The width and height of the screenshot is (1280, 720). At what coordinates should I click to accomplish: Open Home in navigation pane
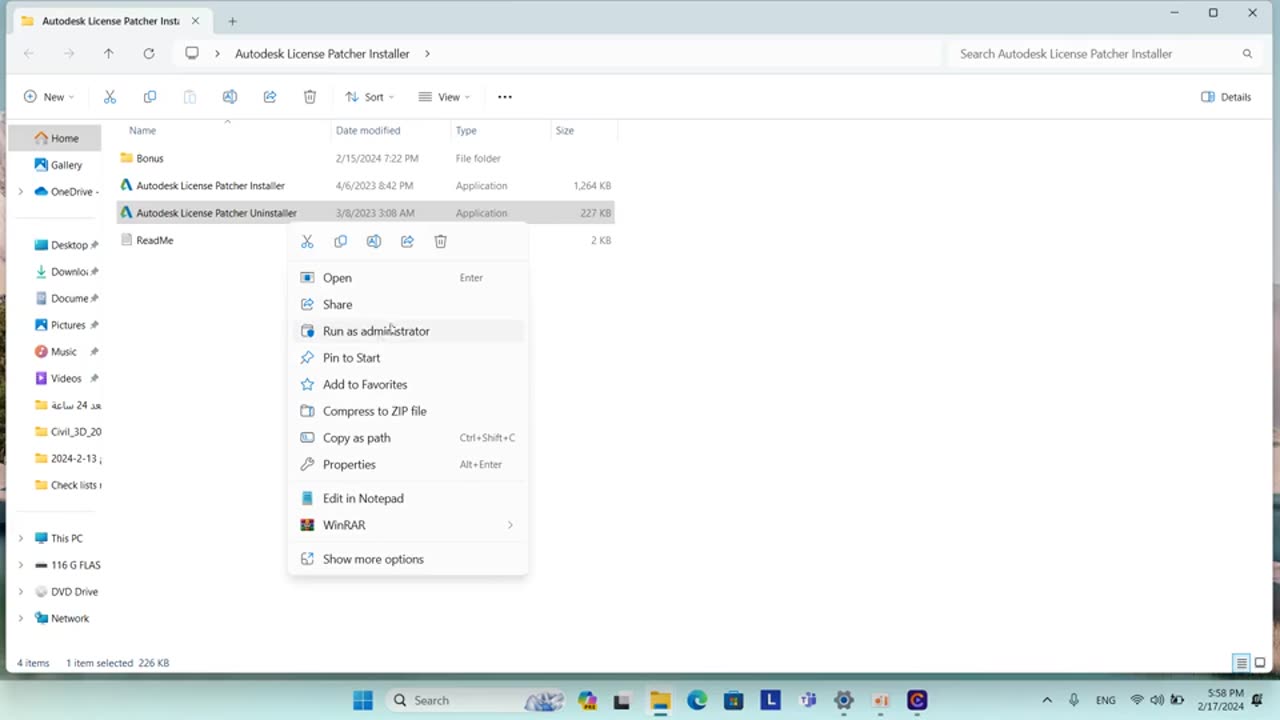pos(56,138)
